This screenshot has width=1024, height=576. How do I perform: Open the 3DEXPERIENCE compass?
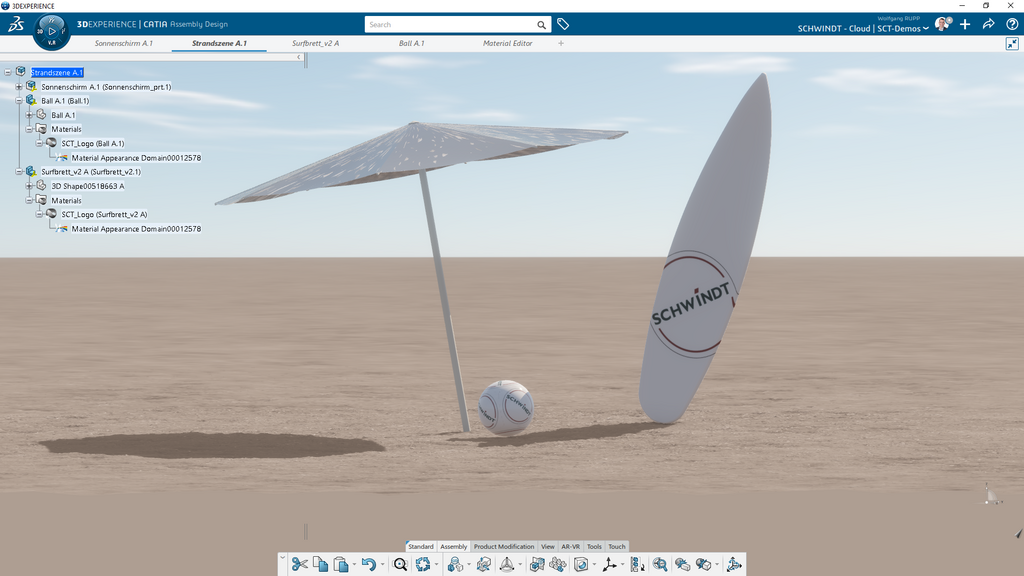[52, 31]
